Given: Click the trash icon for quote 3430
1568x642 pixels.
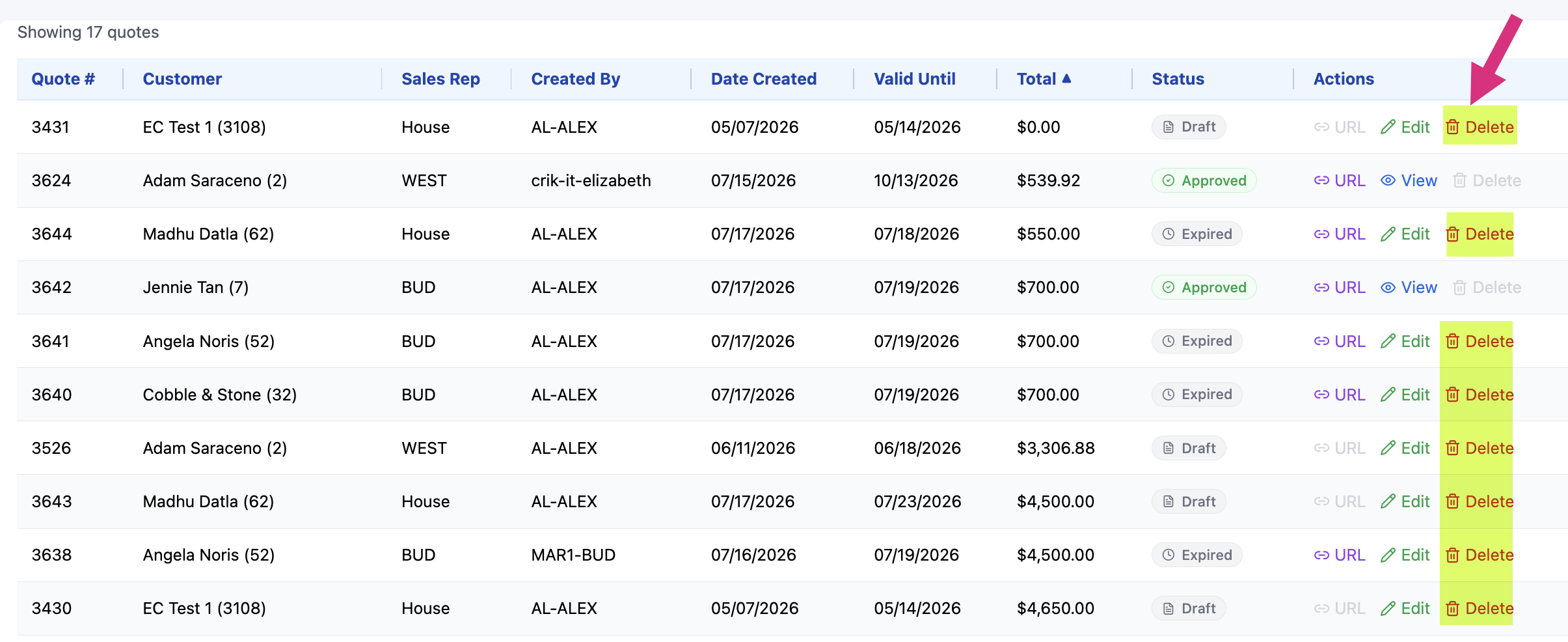Looking at the screenshot, I should 1453,608.
